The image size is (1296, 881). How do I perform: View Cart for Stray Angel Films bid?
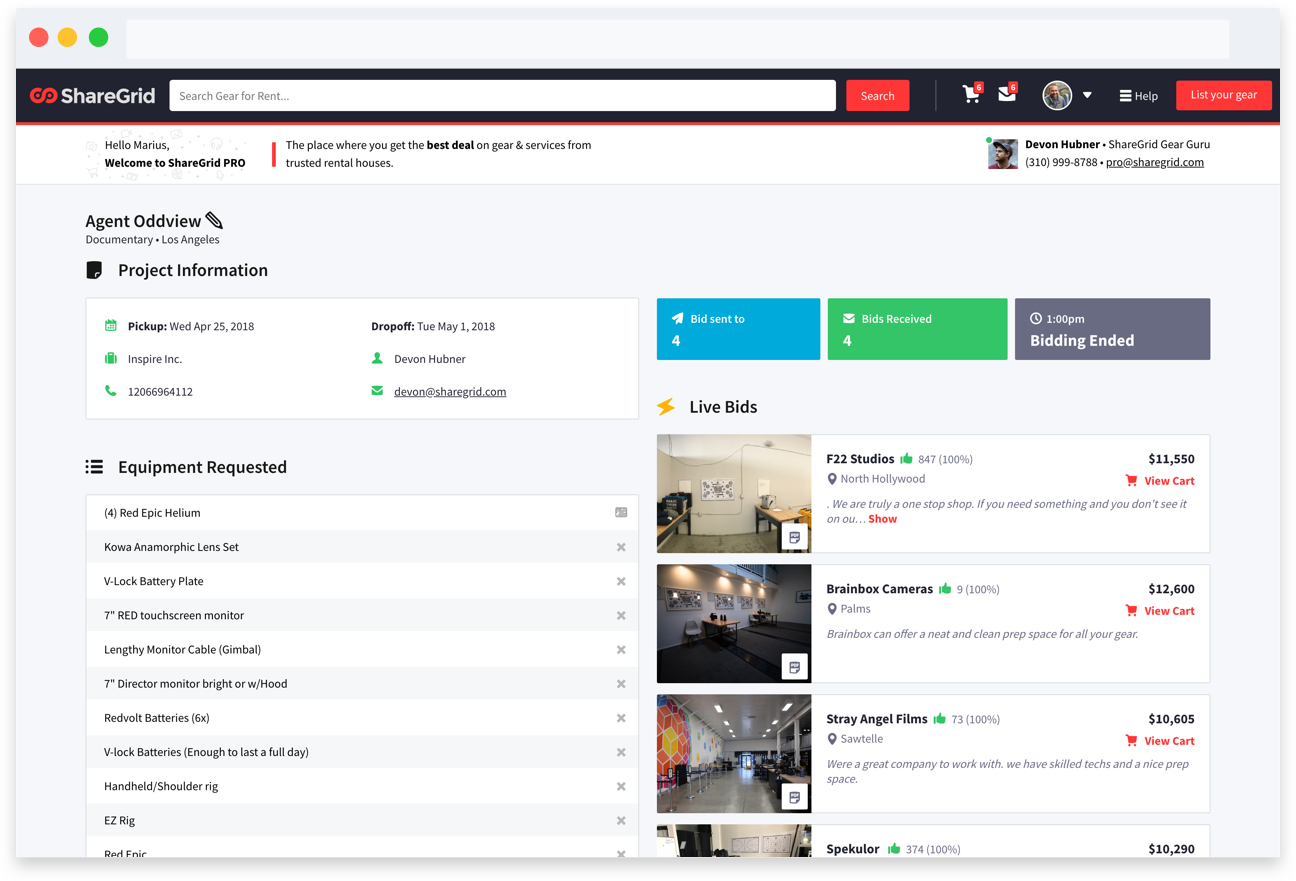(x=1160, y=741)
